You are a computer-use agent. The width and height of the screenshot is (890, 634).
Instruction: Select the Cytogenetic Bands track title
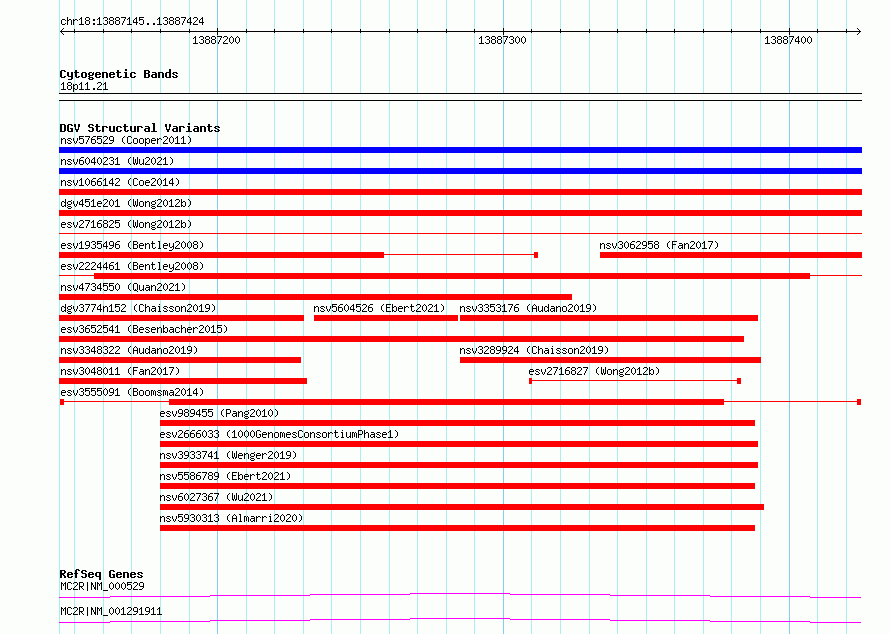point(119,74)
